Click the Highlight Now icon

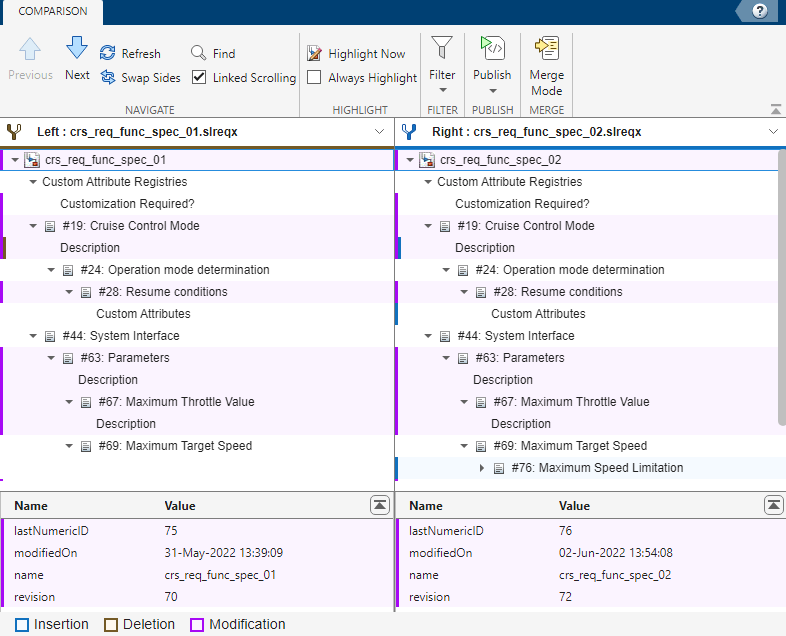315,54
